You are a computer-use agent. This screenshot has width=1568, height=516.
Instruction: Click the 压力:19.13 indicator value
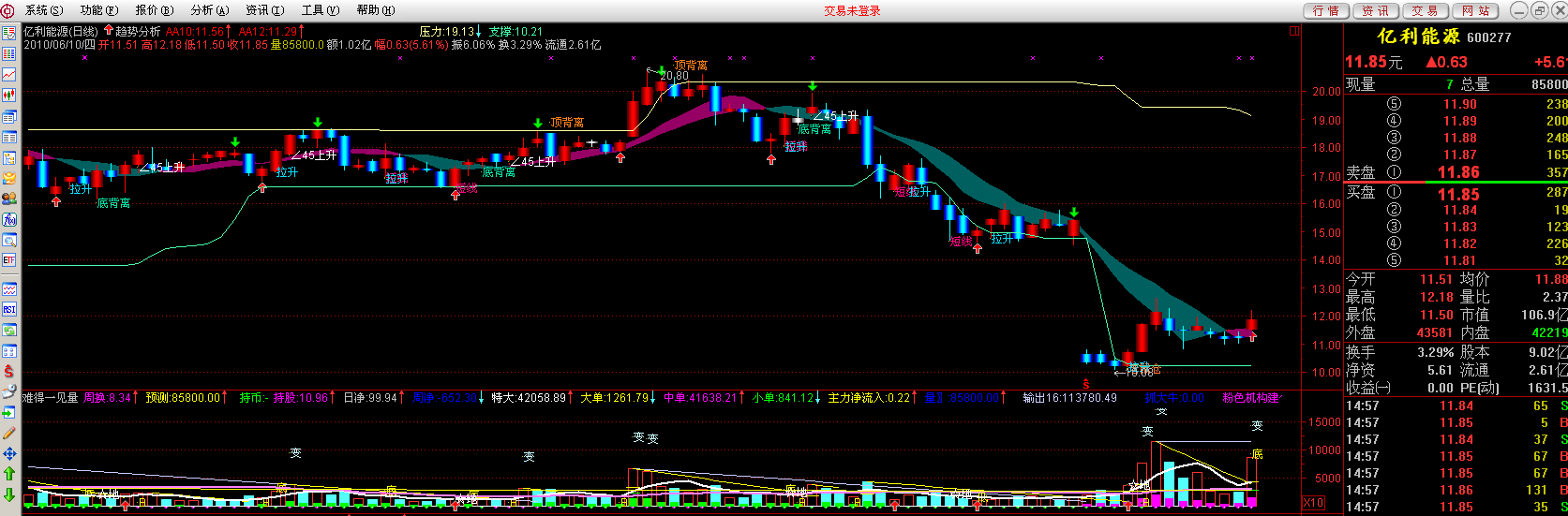coord(447,32)
